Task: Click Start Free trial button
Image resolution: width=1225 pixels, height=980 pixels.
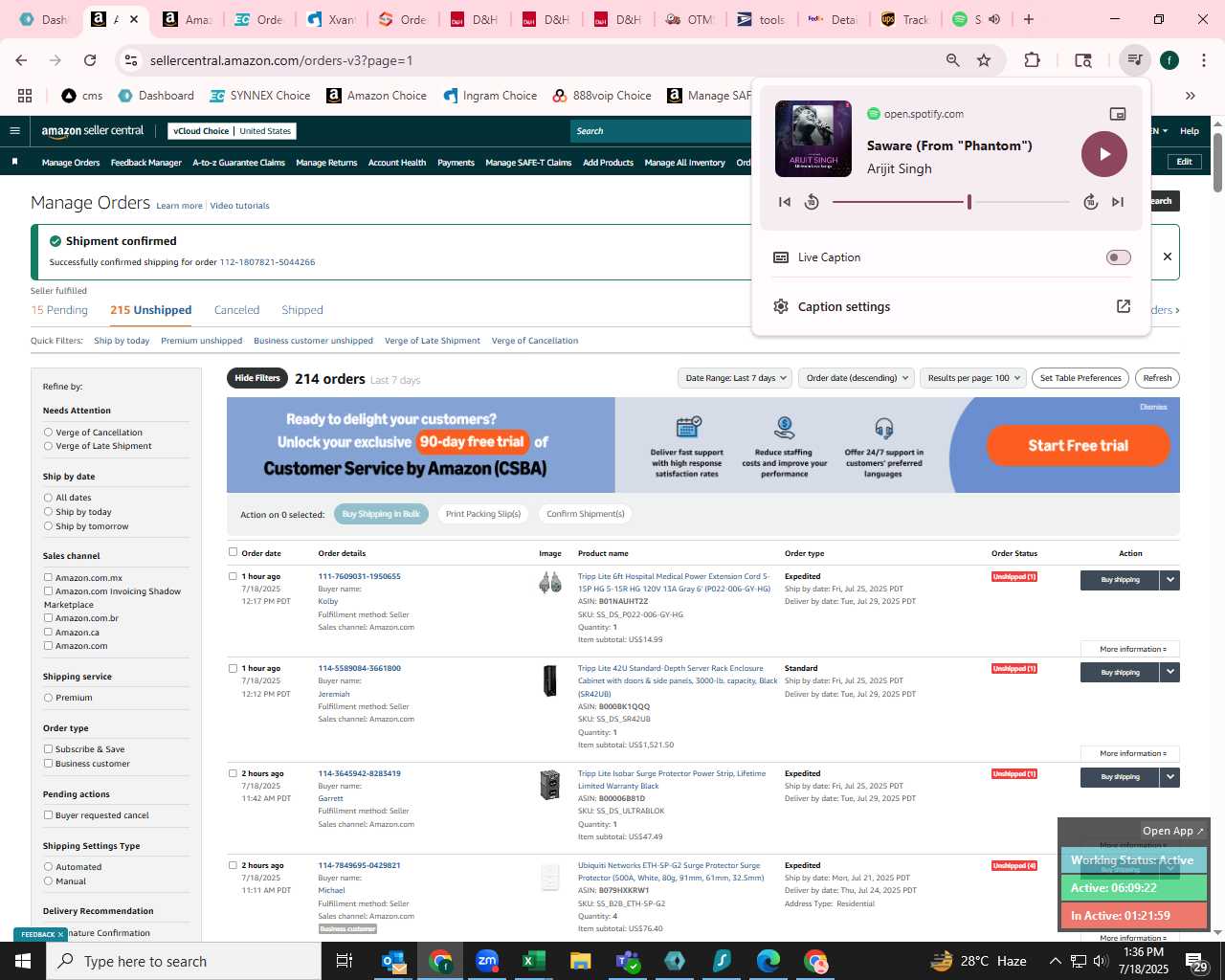Action: coord(1079,446)
